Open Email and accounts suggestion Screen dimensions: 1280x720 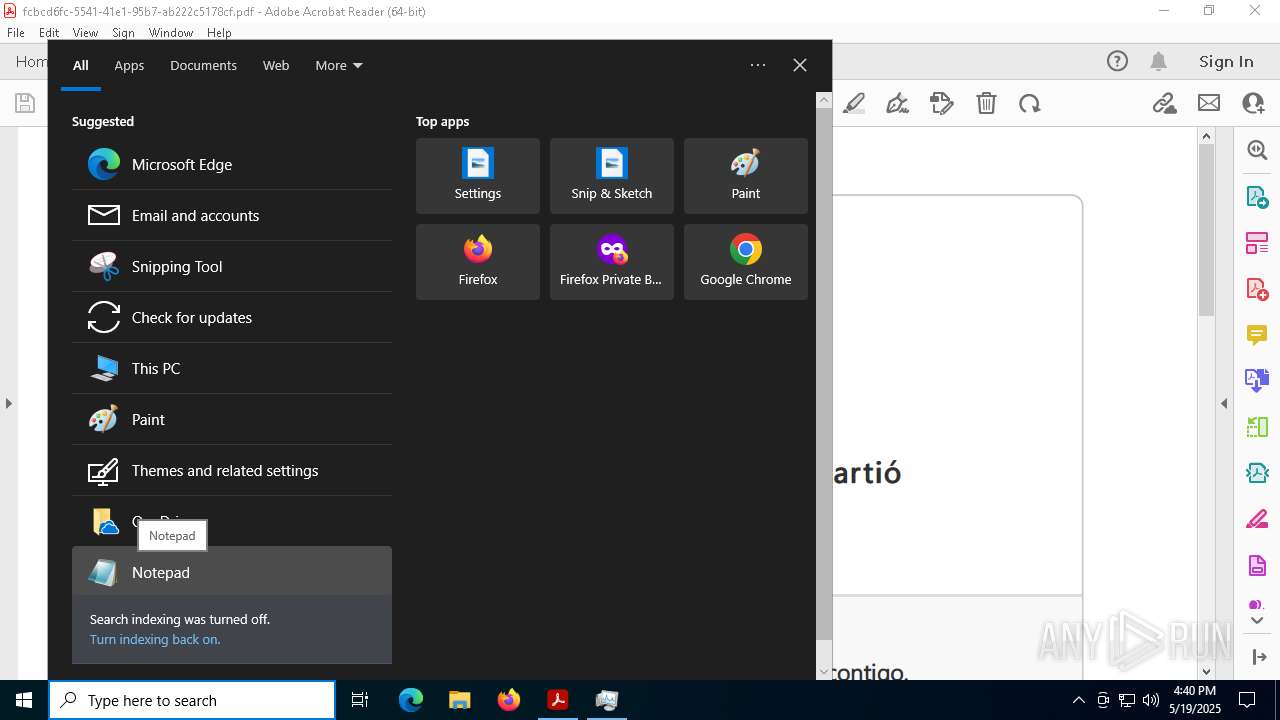[232, 216]
